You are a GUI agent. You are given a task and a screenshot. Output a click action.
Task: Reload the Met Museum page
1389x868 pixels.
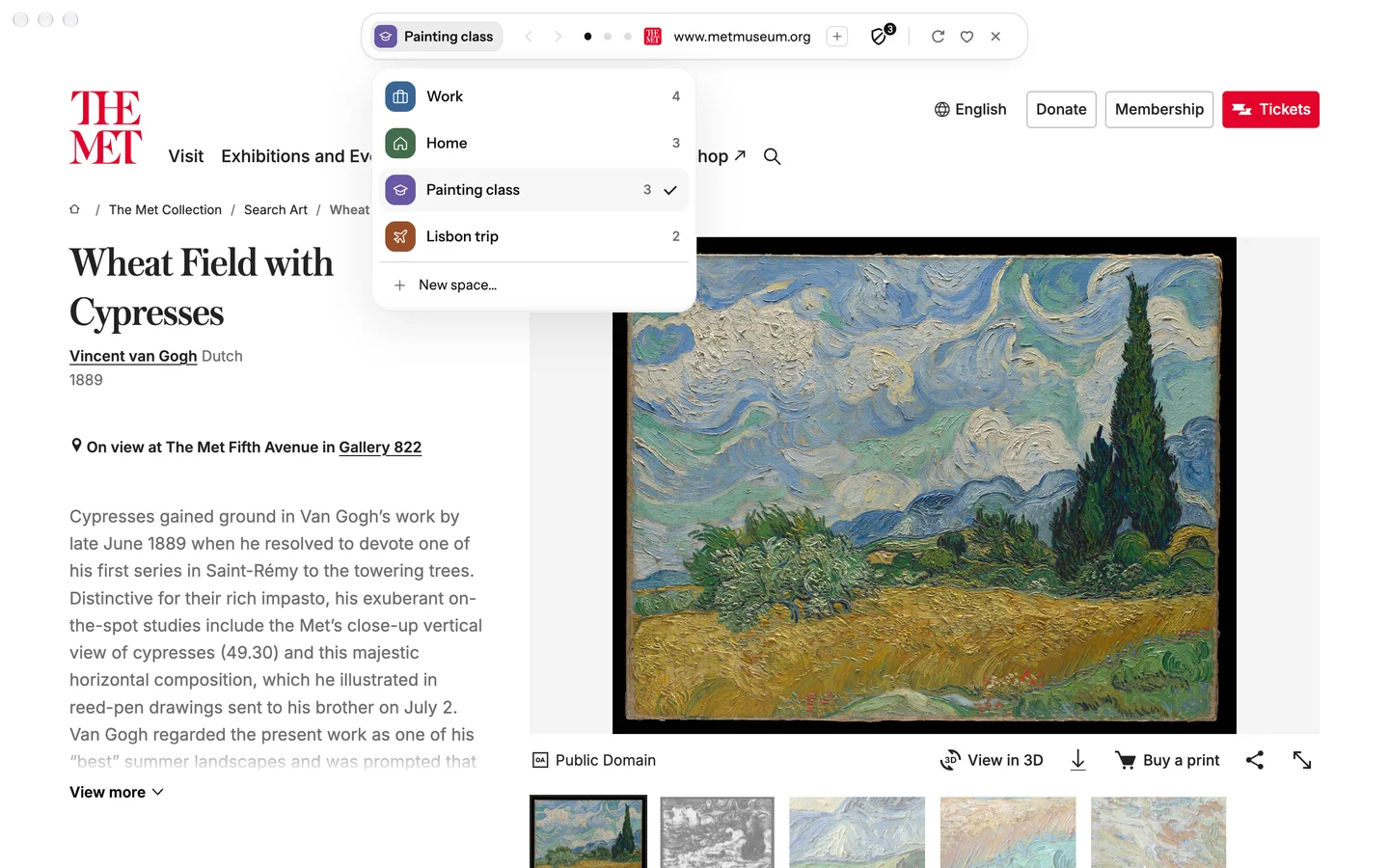[938, 37]
